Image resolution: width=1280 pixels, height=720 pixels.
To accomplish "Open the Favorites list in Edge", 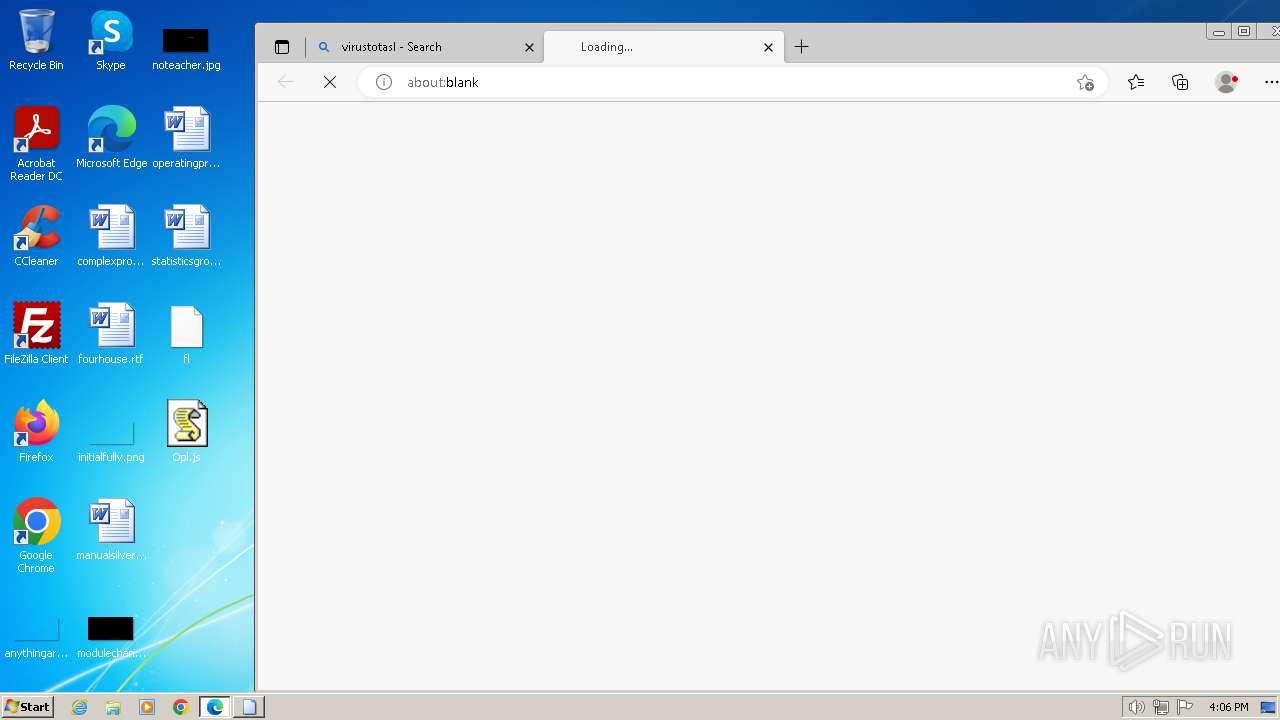I will [x=1136, y=82].
